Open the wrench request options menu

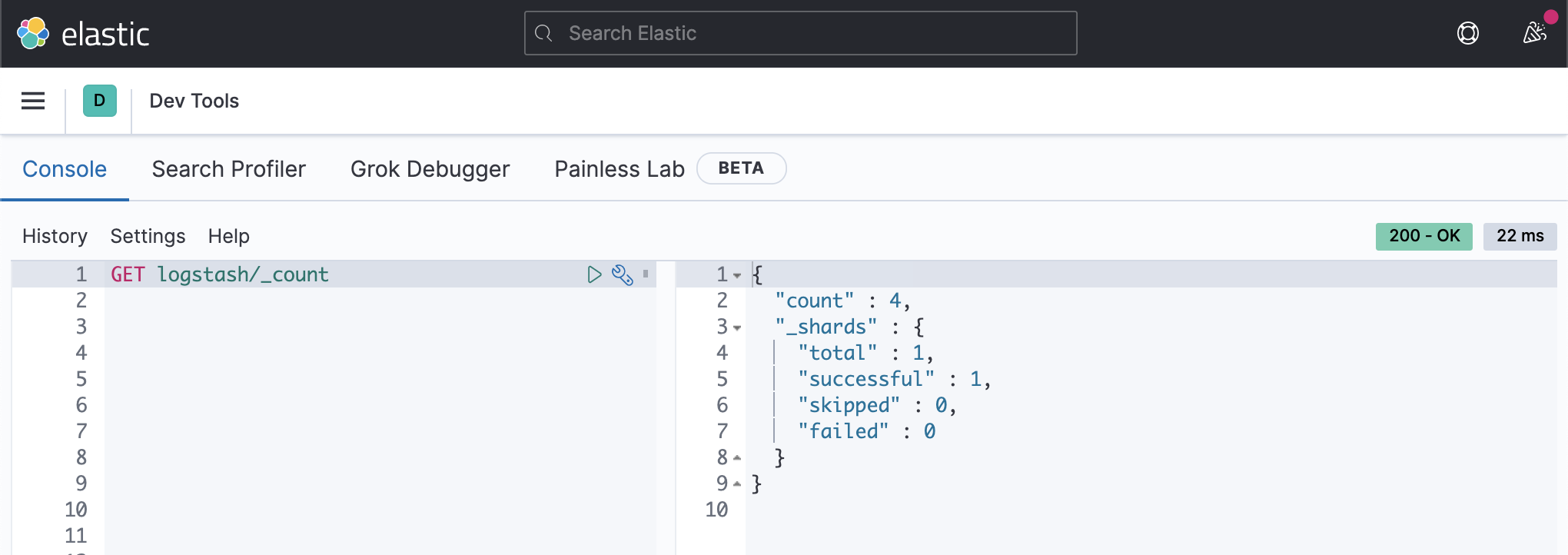[x=623, y=274]
